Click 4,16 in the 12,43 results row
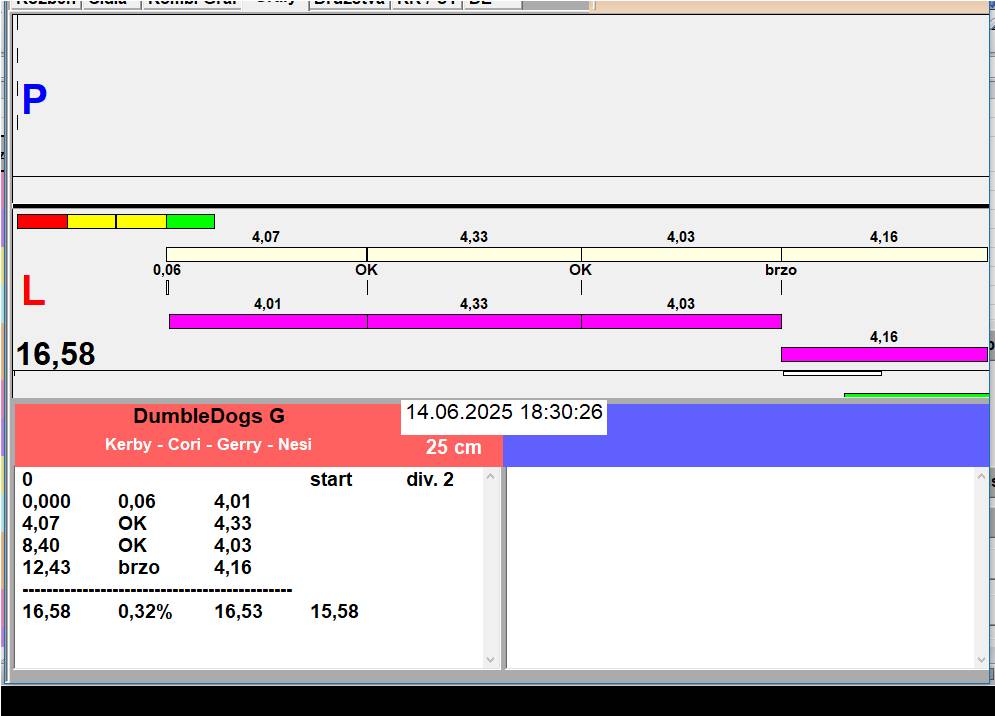Viewport: 995px width, 716px height. click(x=232, y=567)
